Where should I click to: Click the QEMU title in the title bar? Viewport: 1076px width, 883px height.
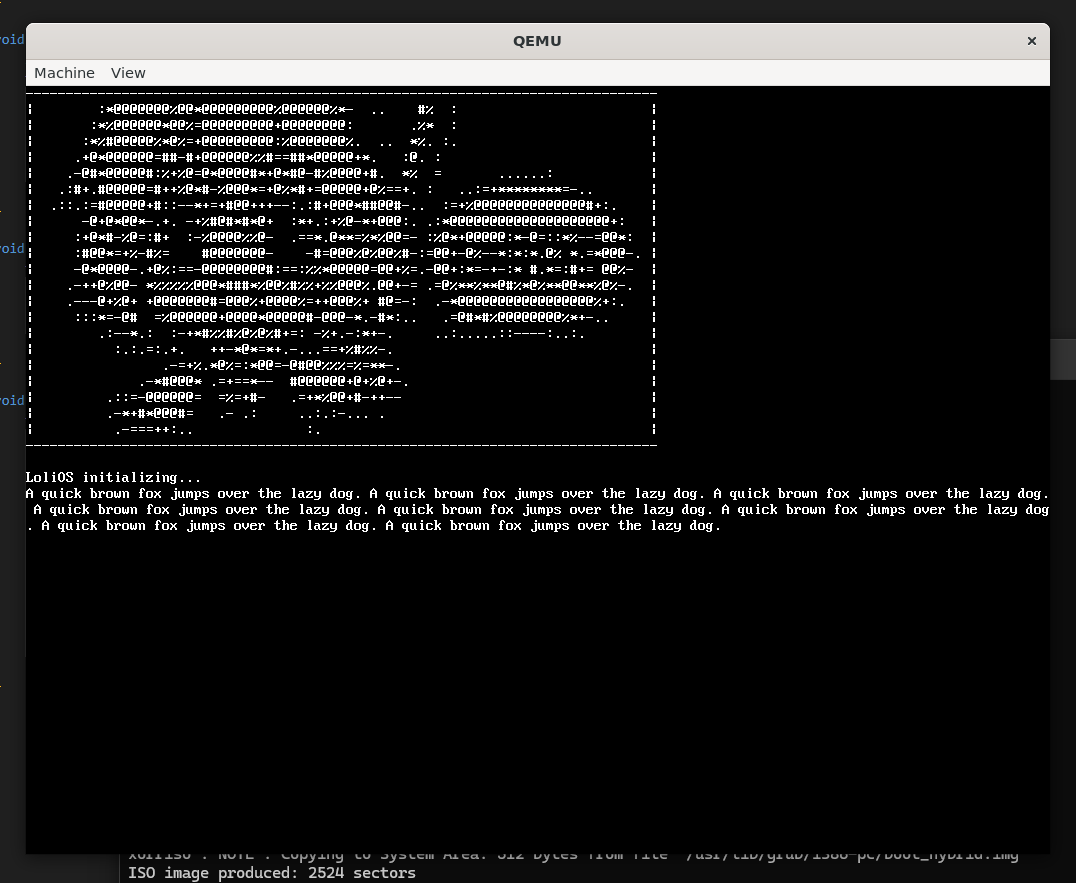[x=537, y=41]
